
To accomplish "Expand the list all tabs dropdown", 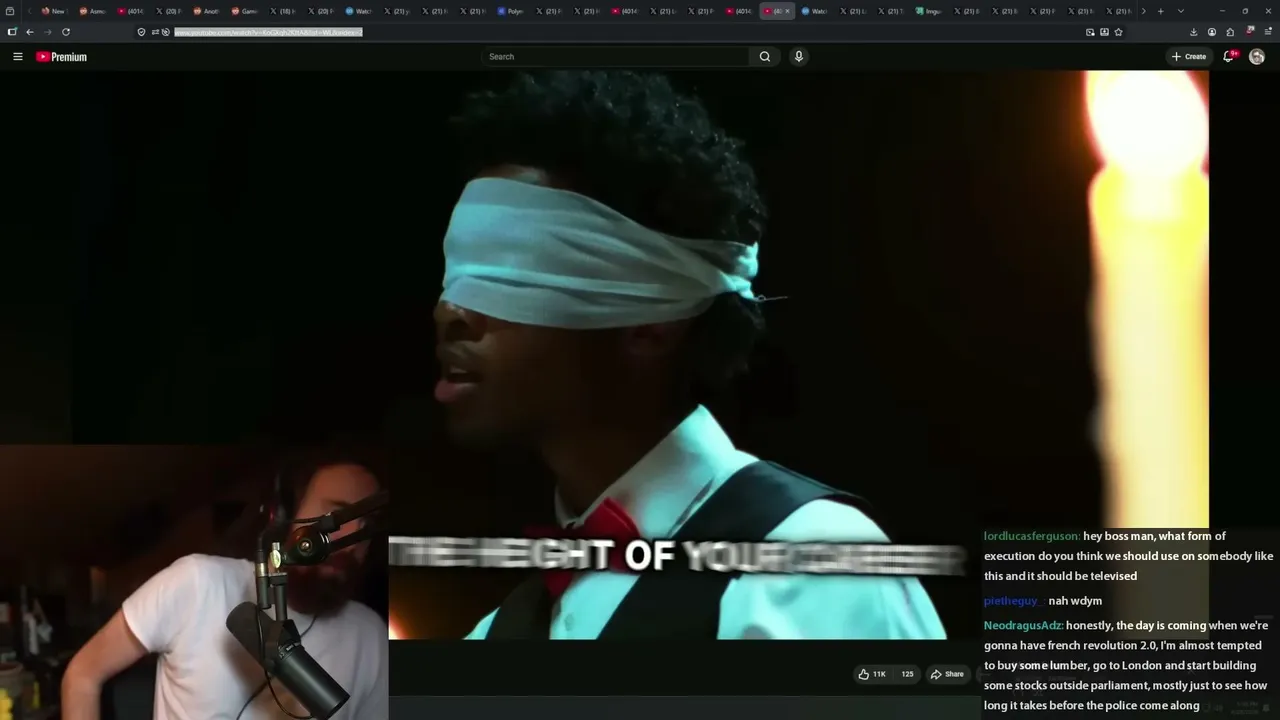I will point(1181,11).
